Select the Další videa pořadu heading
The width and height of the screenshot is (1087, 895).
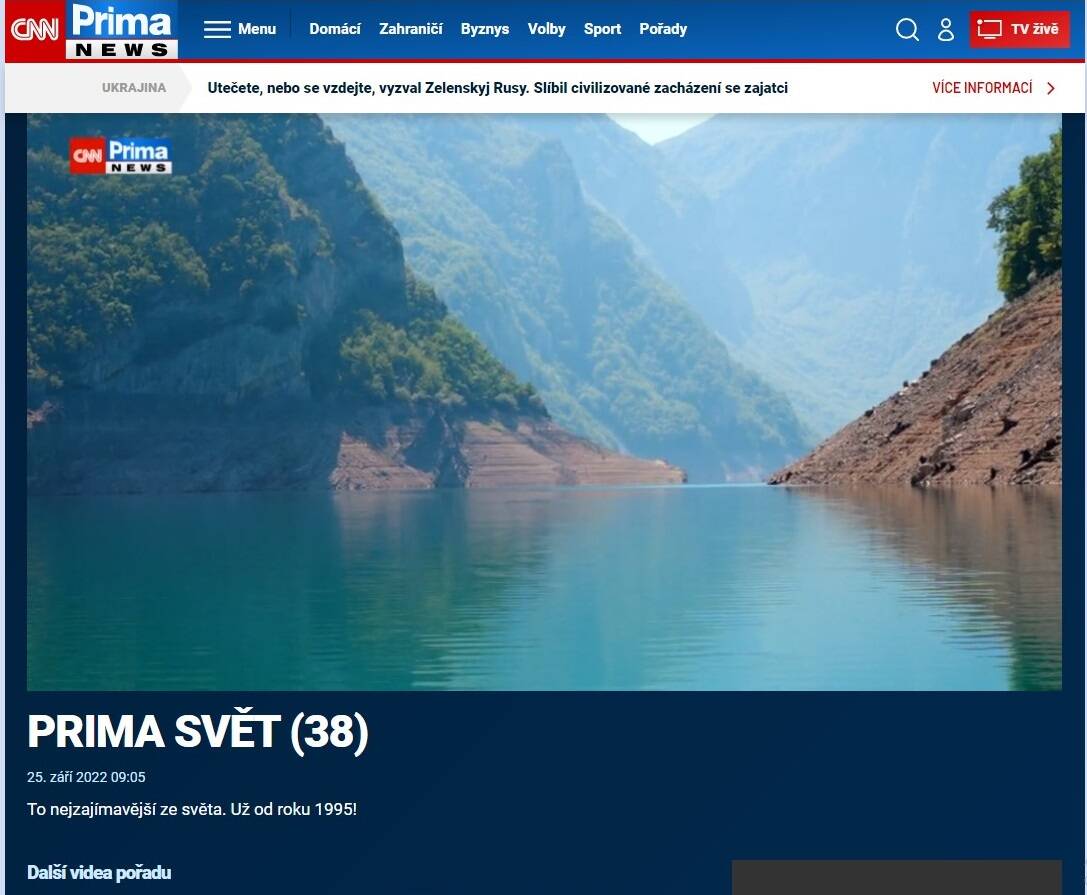(99, 873)
